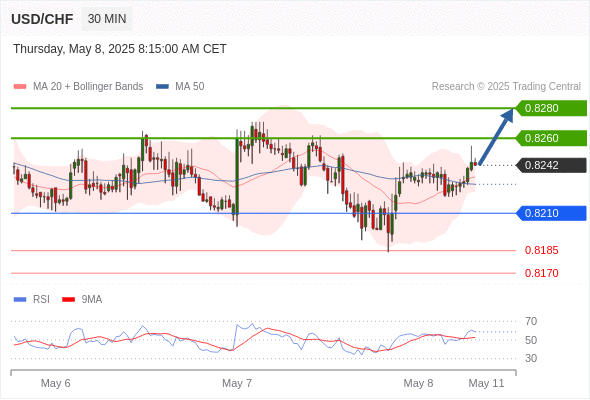
Task: Click the Research © 2025 Trading Central credit
Action: click(x=506, y=87)
